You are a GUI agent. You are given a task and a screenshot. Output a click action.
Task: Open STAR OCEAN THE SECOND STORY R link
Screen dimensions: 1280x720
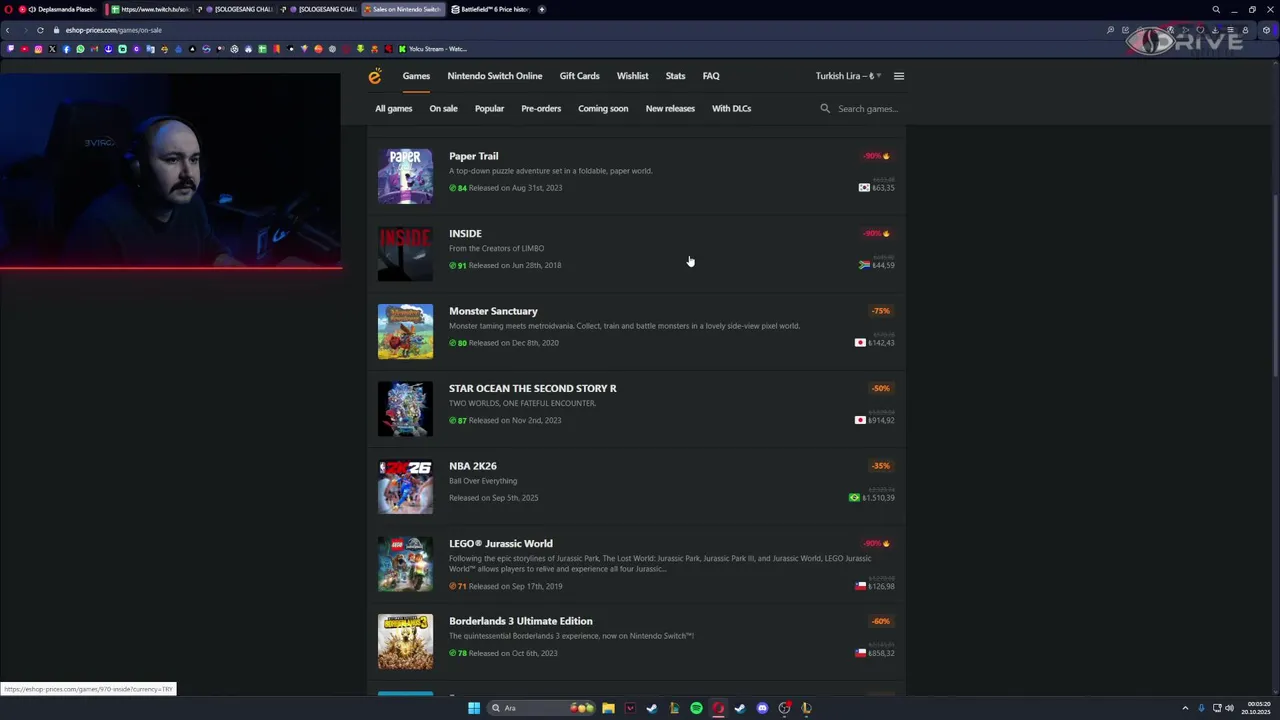(532, 388)
